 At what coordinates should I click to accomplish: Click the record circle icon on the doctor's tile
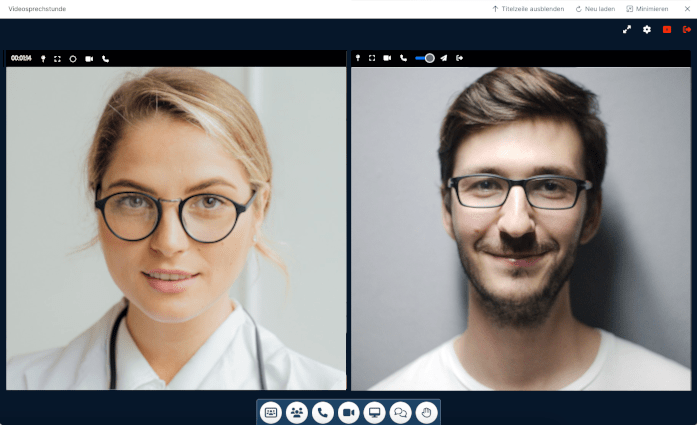pos(73,59)
